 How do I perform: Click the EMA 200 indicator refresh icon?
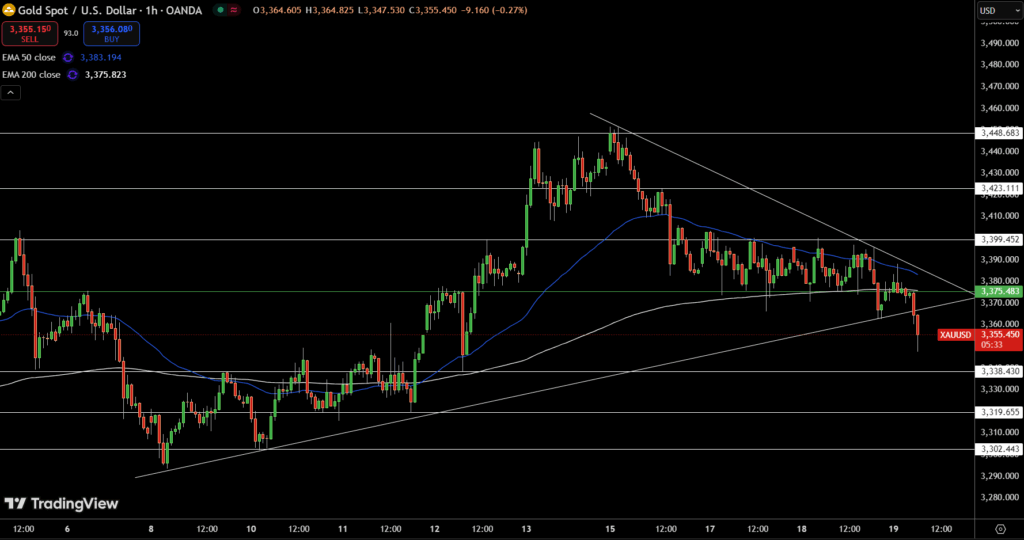pos(73,74)
